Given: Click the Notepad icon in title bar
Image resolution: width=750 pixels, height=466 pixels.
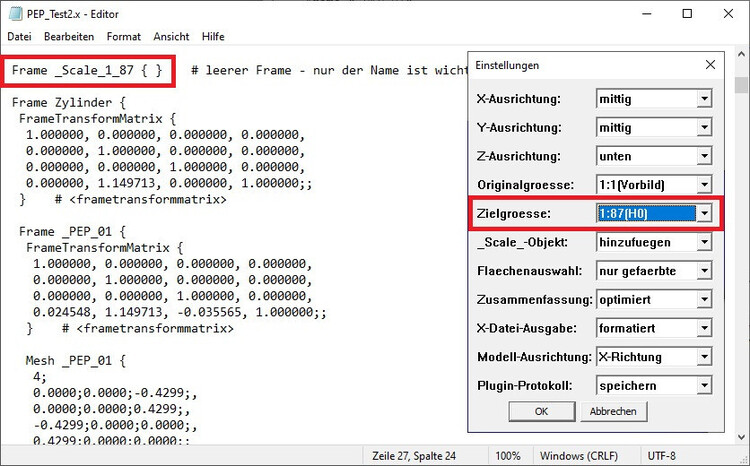Looking at the screenshot, I should point(15,14).
